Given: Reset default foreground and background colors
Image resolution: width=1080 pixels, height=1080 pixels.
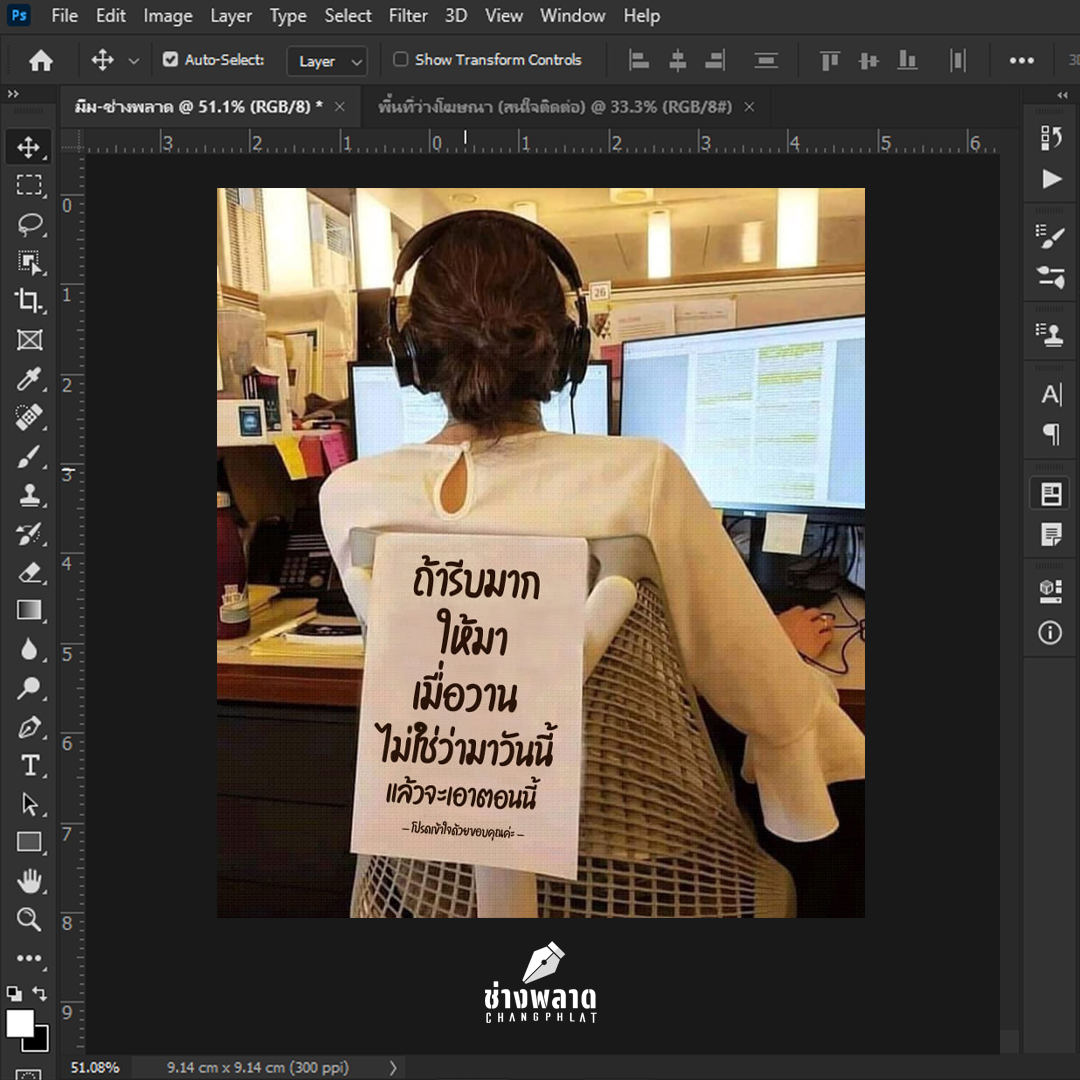Looking at the screenshot, I should pos(14,993).
